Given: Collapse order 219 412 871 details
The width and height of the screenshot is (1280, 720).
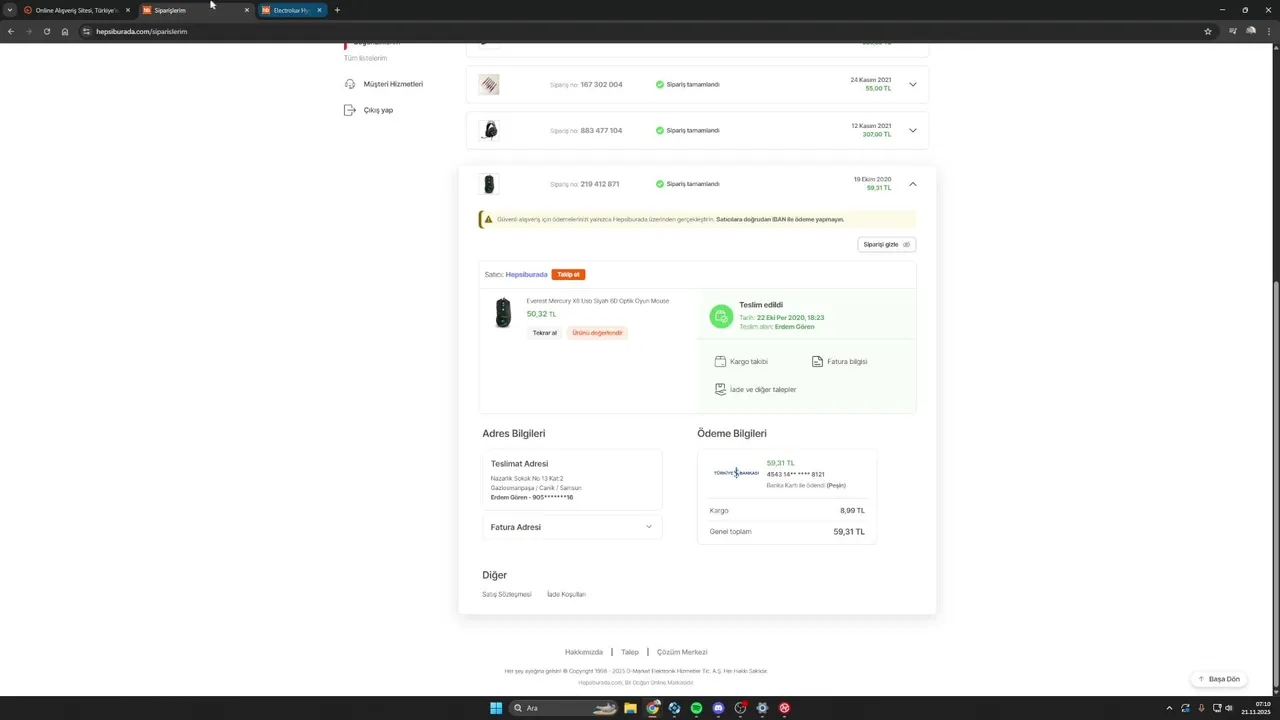Looking at the screenshot, I should click(x=913, y=184).
